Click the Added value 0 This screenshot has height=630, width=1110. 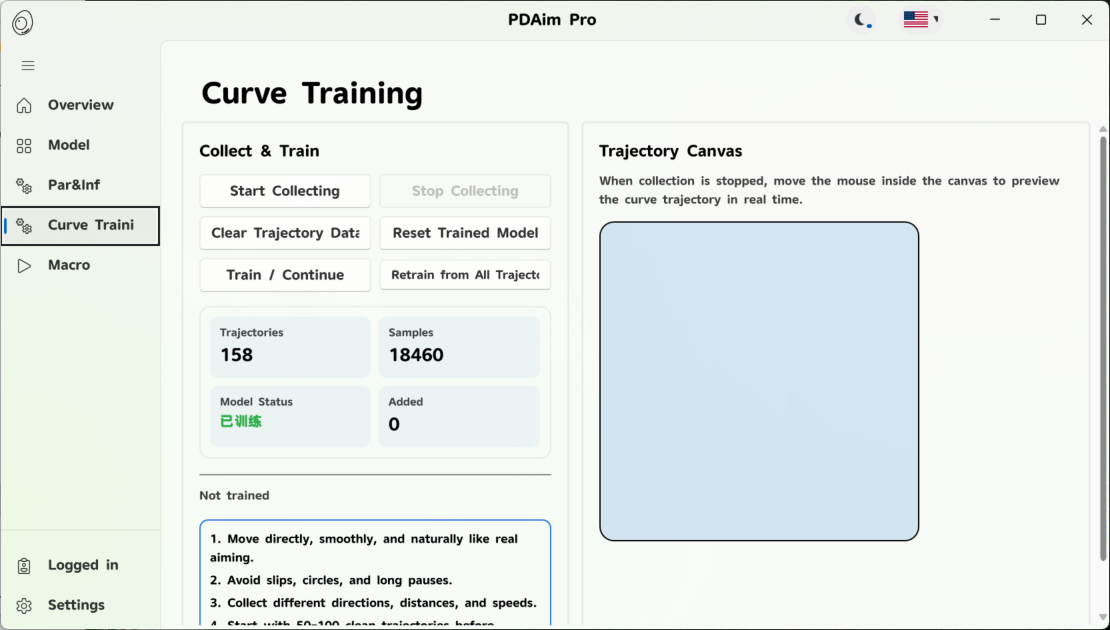tap(394, 424)
